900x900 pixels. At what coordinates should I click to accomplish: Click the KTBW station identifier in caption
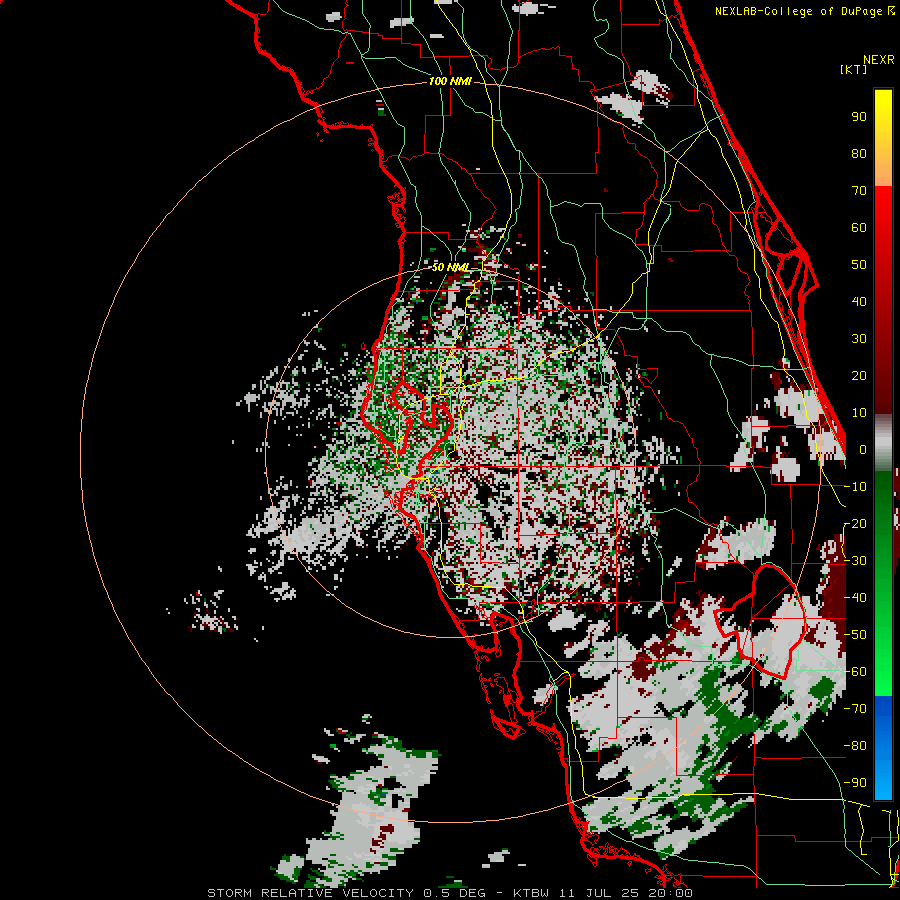click(531, 893)
